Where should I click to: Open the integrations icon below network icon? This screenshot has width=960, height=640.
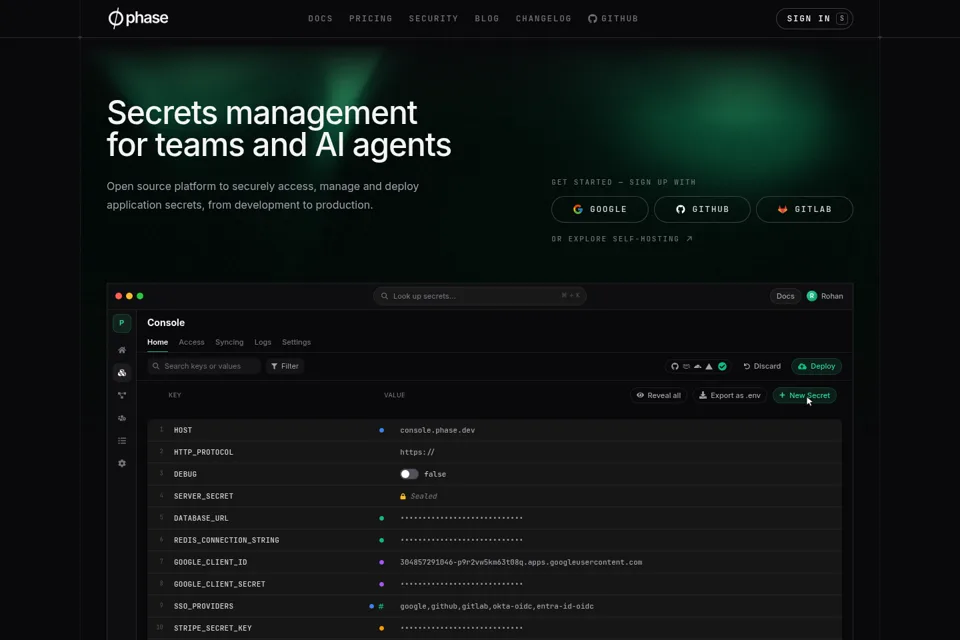pos(122,418)
